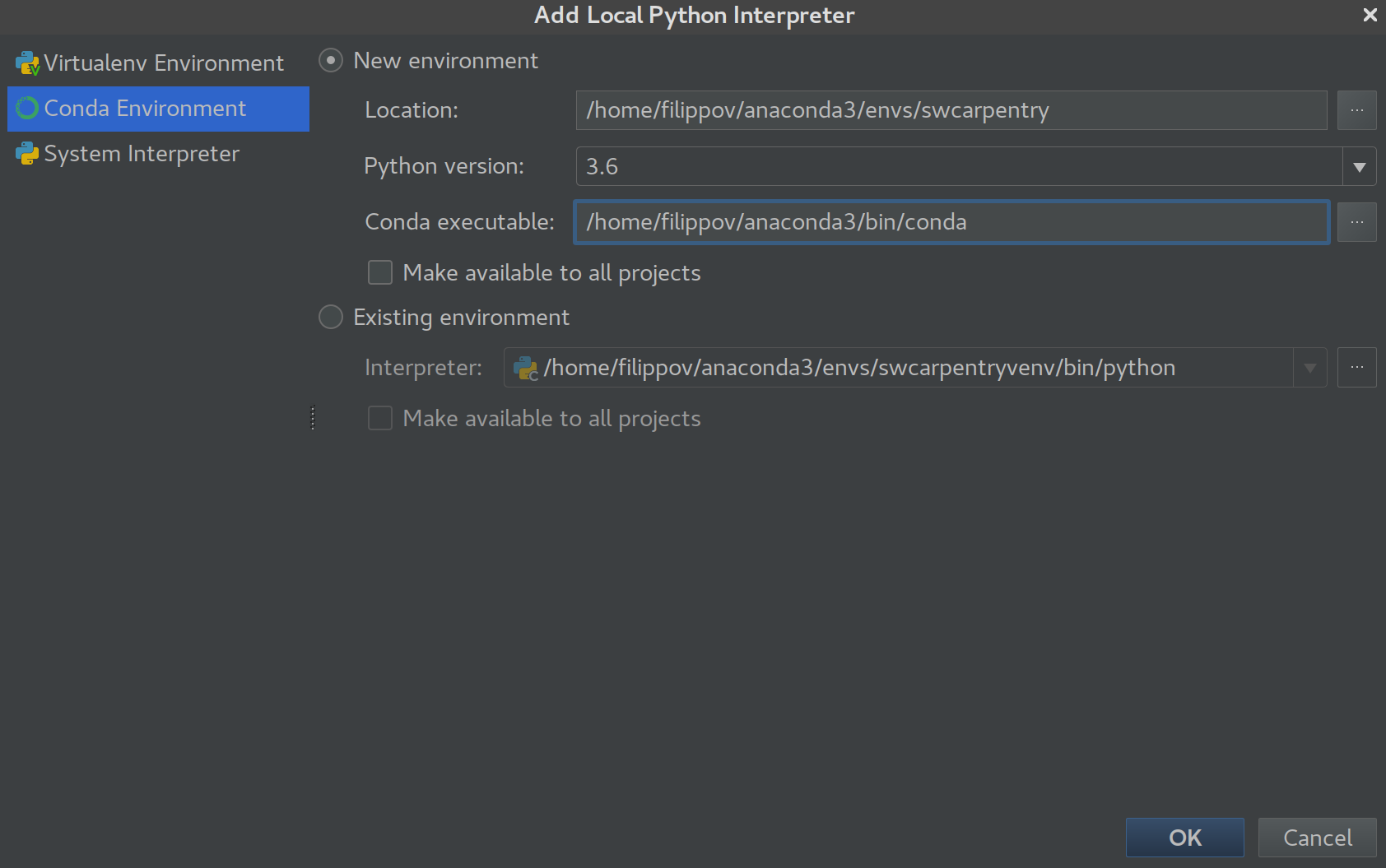Browse for Conda executable with ellipsis button
The width and height of the screenshot is (1386, 868).
[x=1356, y=222]
